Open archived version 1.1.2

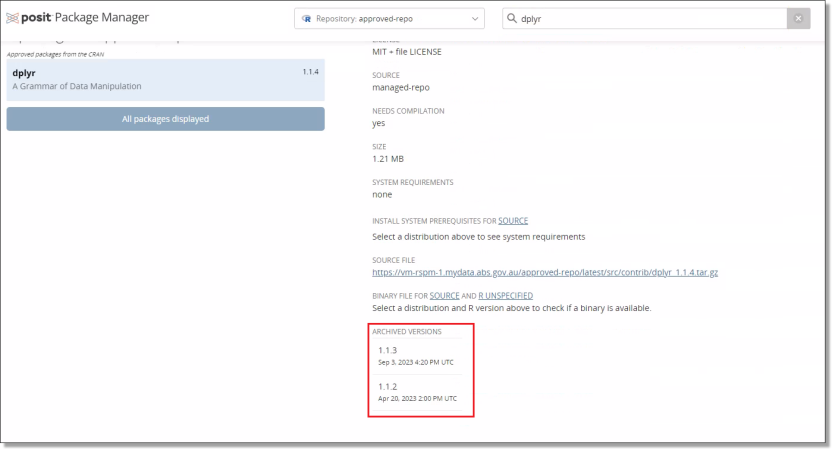pos(388,386)
